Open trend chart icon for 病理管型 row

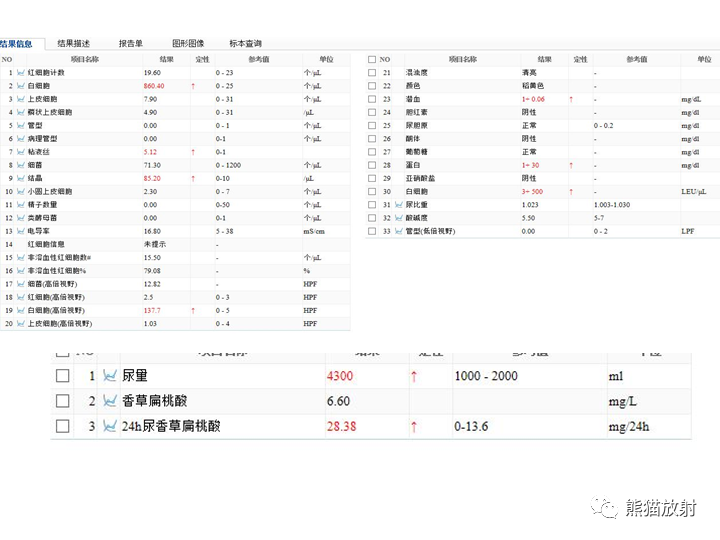point(21,139)
